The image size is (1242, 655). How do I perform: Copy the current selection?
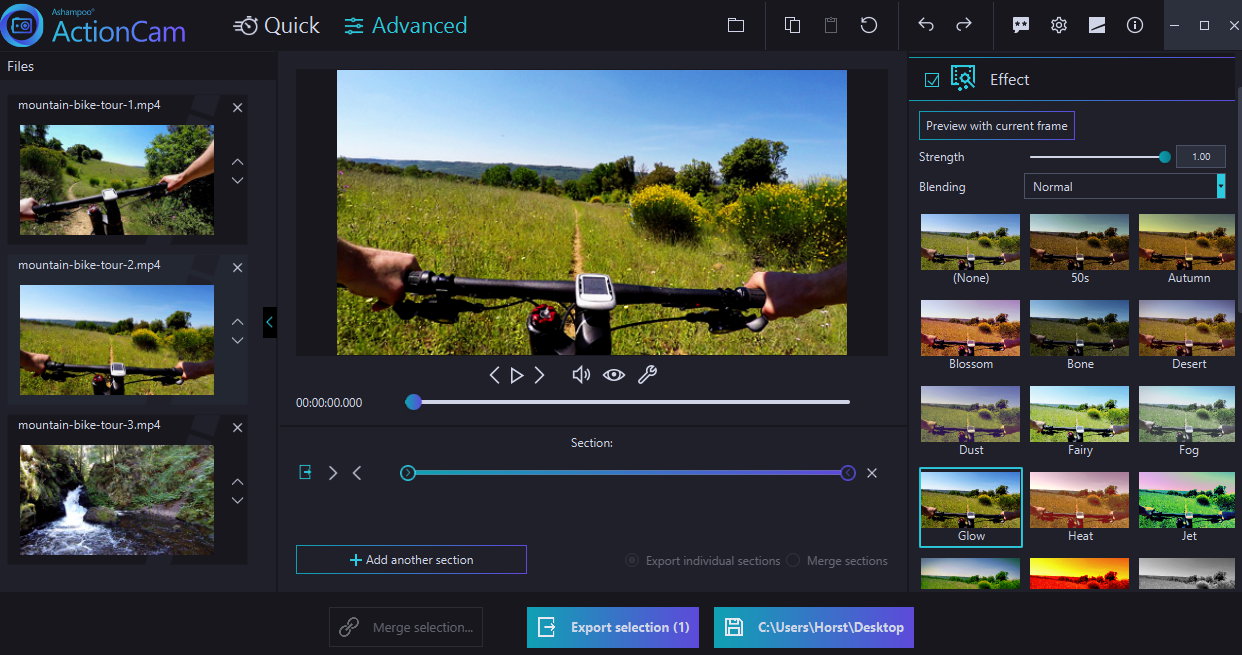pyautogui.click(x=791, y=25)
